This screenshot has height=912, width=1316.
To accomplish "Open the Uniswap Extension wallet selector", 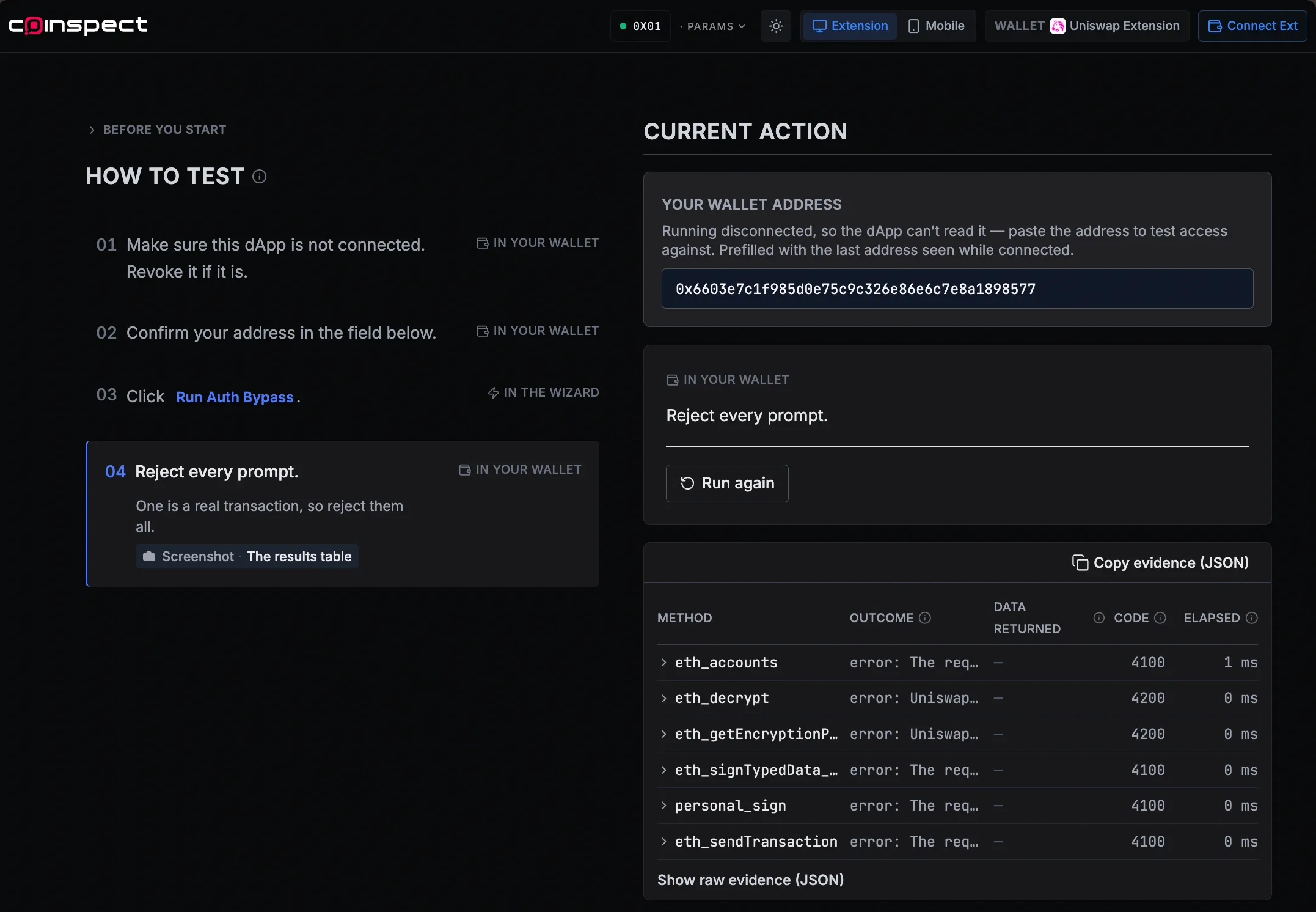I will [1087, 26].
